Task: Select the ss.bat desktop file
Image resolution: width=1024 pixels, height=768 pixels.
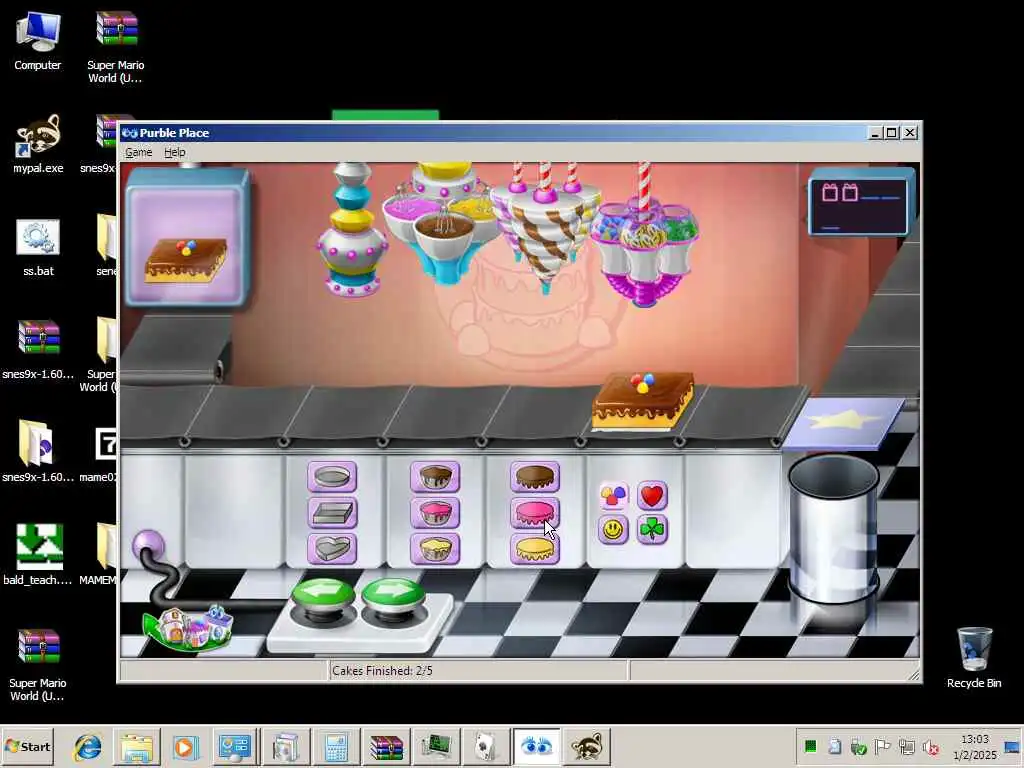Action: 38,247
